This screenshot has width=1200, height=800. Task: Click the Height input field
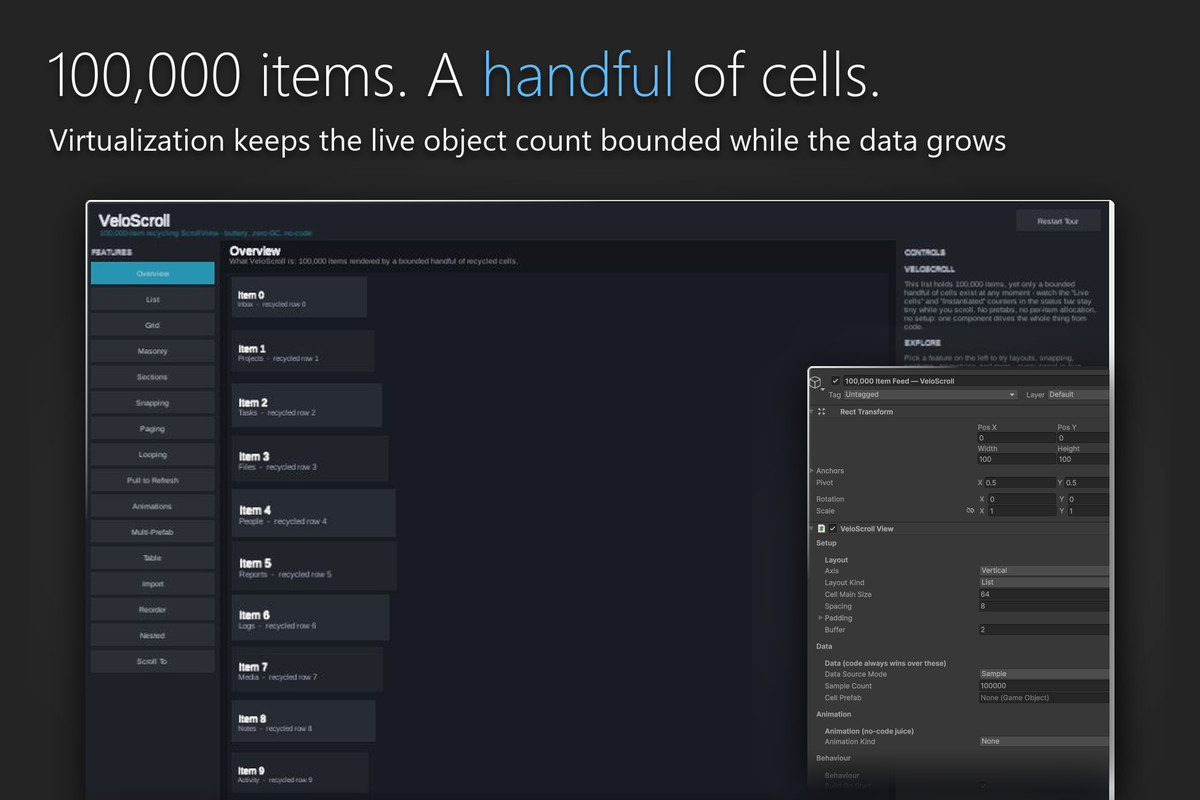1083,459
